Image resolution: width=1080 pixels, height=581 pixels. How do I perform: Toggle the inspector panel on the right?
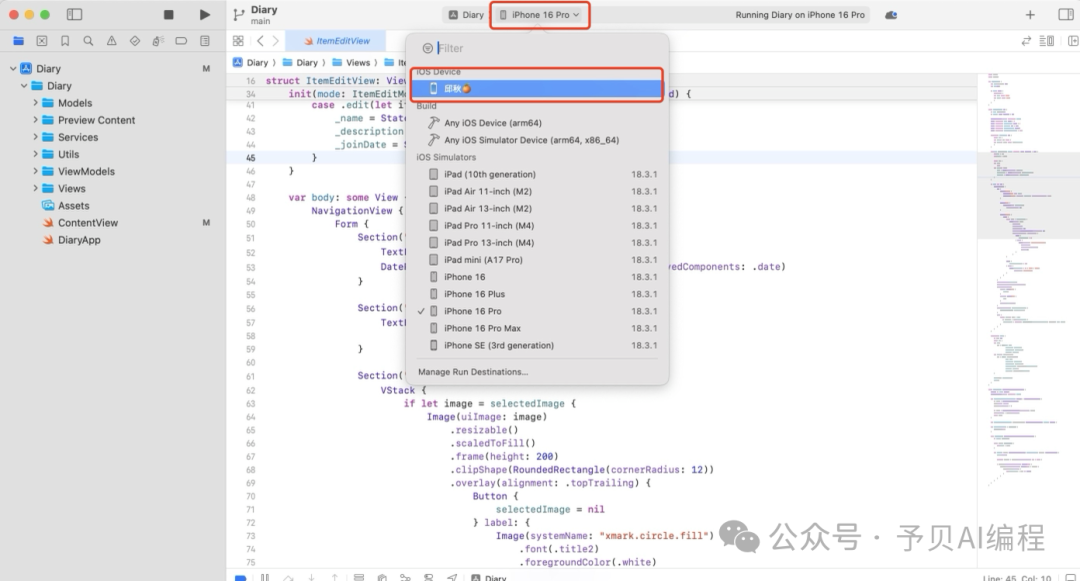coord(1065,14)
